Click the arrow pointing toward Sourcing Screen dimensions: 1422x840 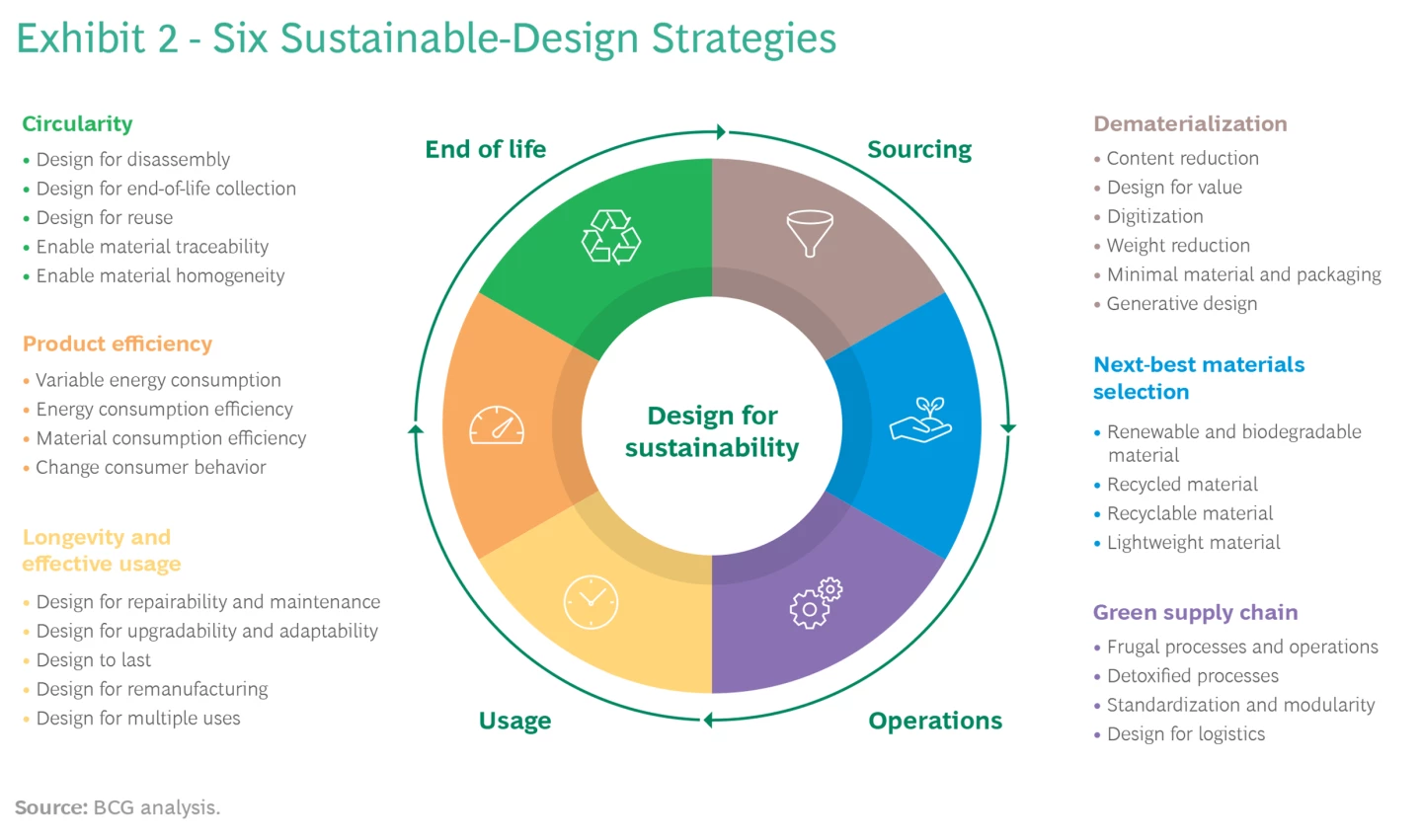[720, 130]
